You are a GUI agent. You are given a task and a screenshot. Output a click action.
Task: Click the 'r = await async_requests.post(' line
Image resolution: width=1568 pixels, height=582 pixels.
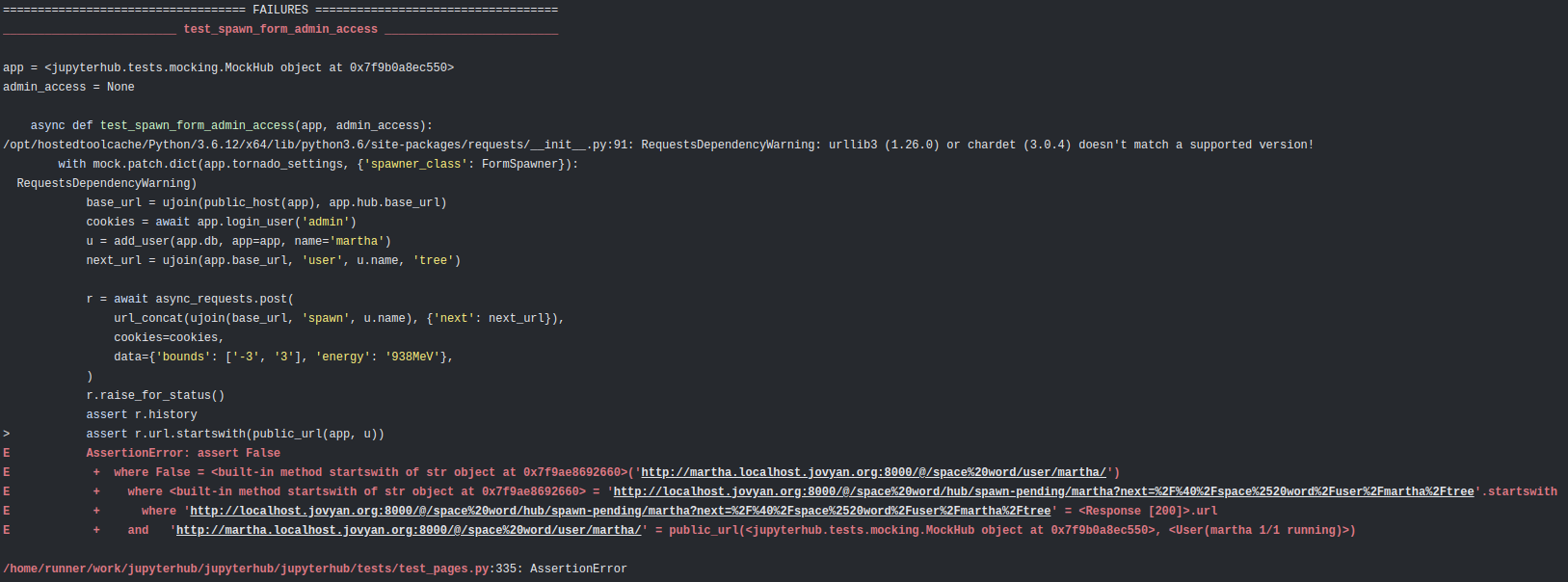click(190, 299)
